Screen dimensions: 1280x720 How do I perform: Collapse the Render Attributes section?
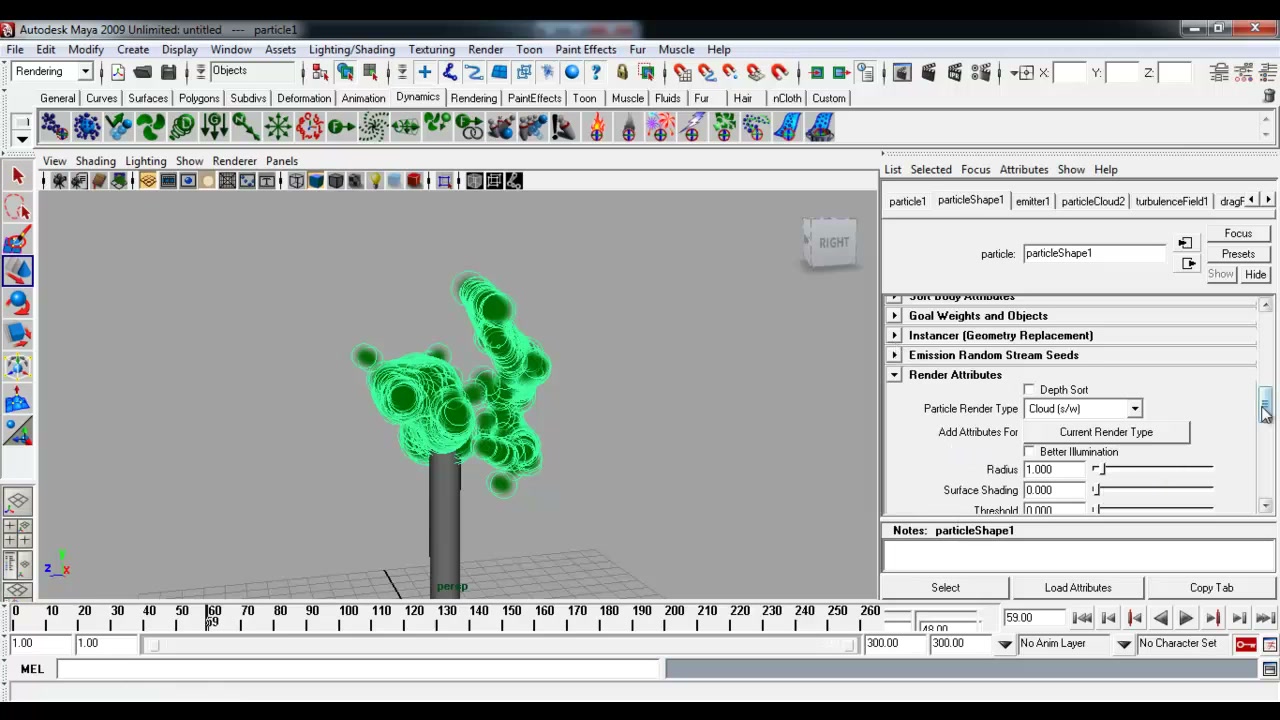click(x=895, y=375)
